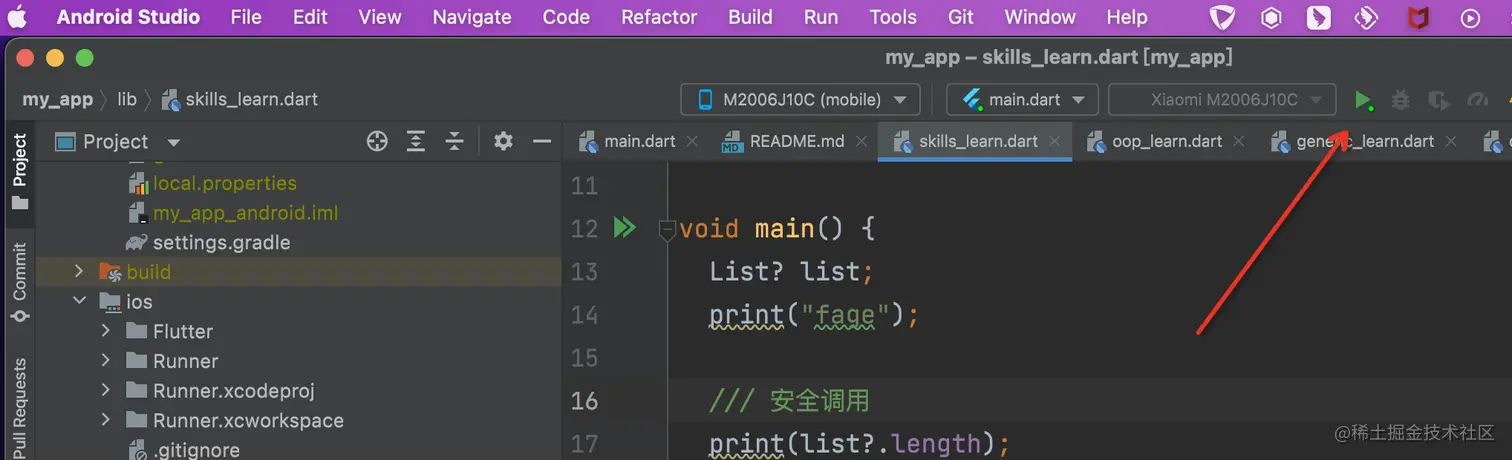The height and width of the screenshot is (460, 1512).
Task: Click the circled play icon in menu bar
Action: point(1470,17)
